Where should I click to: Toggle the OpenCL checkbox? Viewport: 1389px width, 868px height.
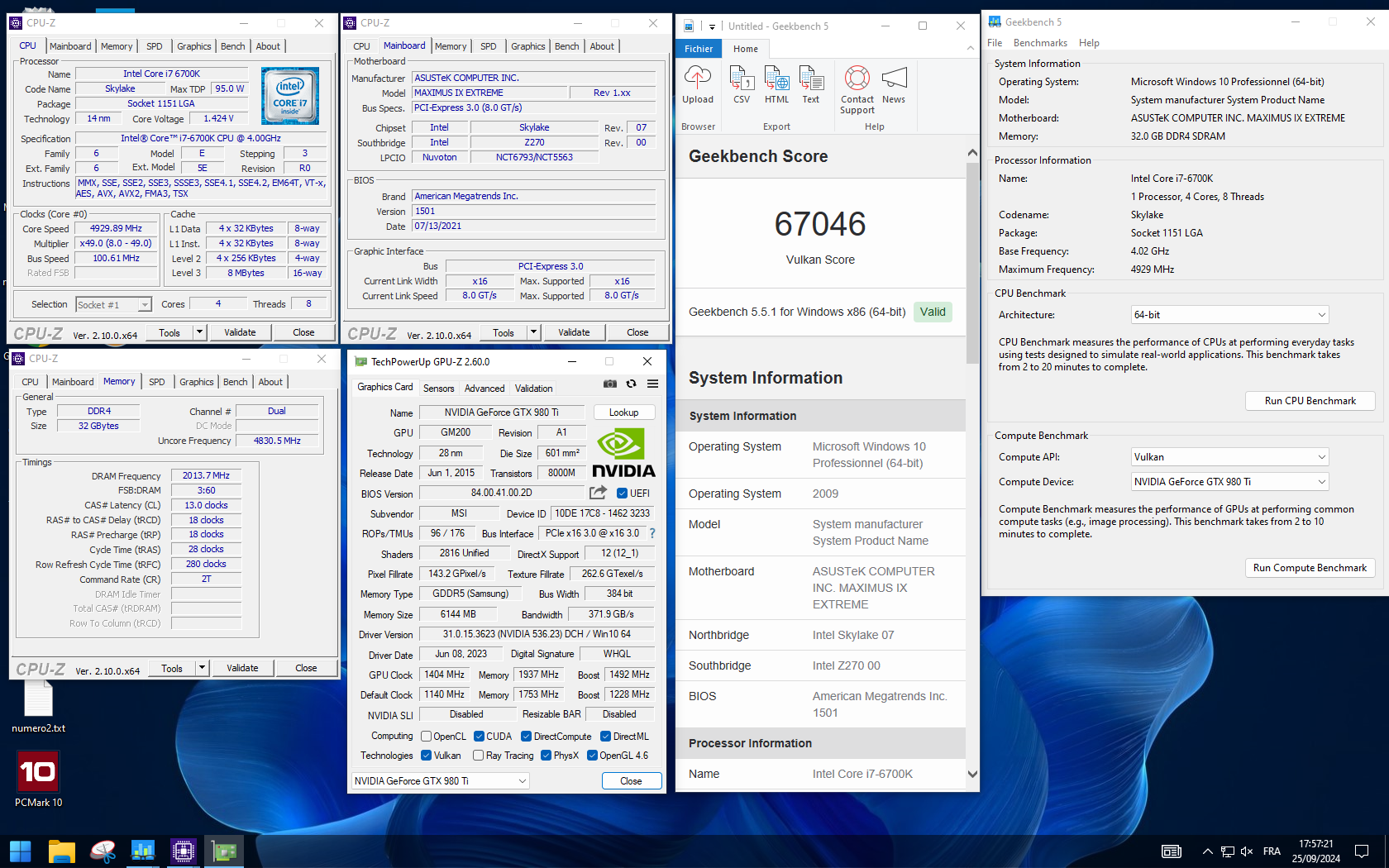pyautogui.click(x=426, y=736)
